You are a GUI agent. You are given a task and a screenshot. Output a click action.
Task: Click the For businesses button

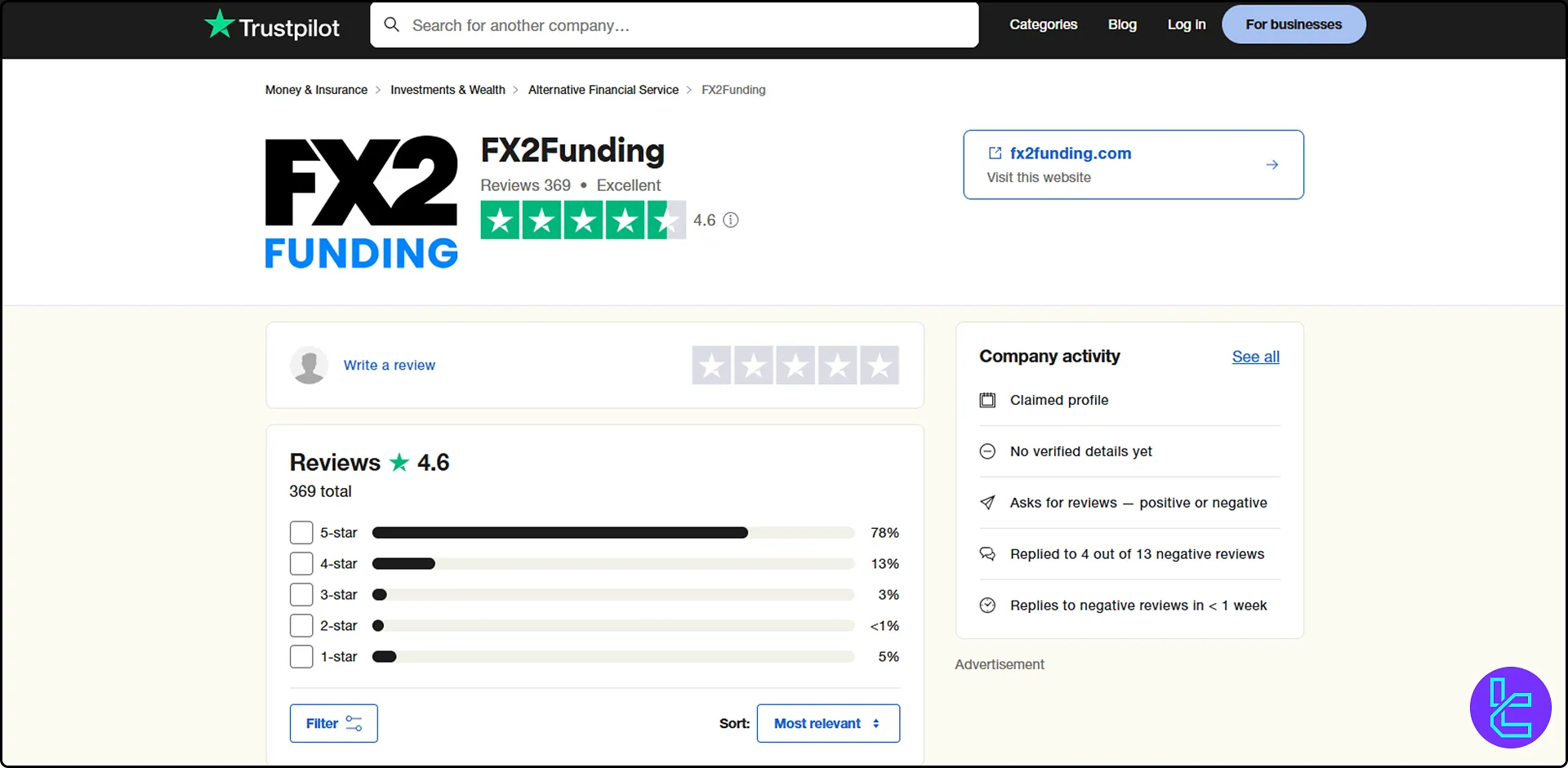coord(1293,24)
